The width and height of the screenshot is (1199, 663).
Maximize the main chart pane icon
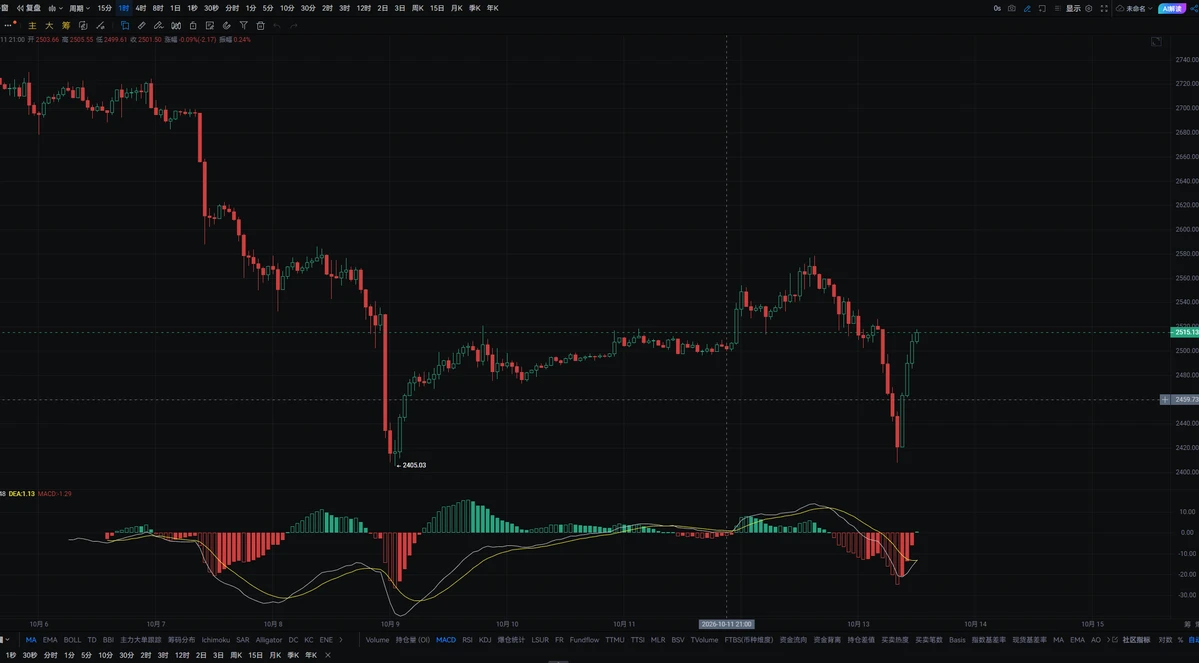tap(1156, 41)
